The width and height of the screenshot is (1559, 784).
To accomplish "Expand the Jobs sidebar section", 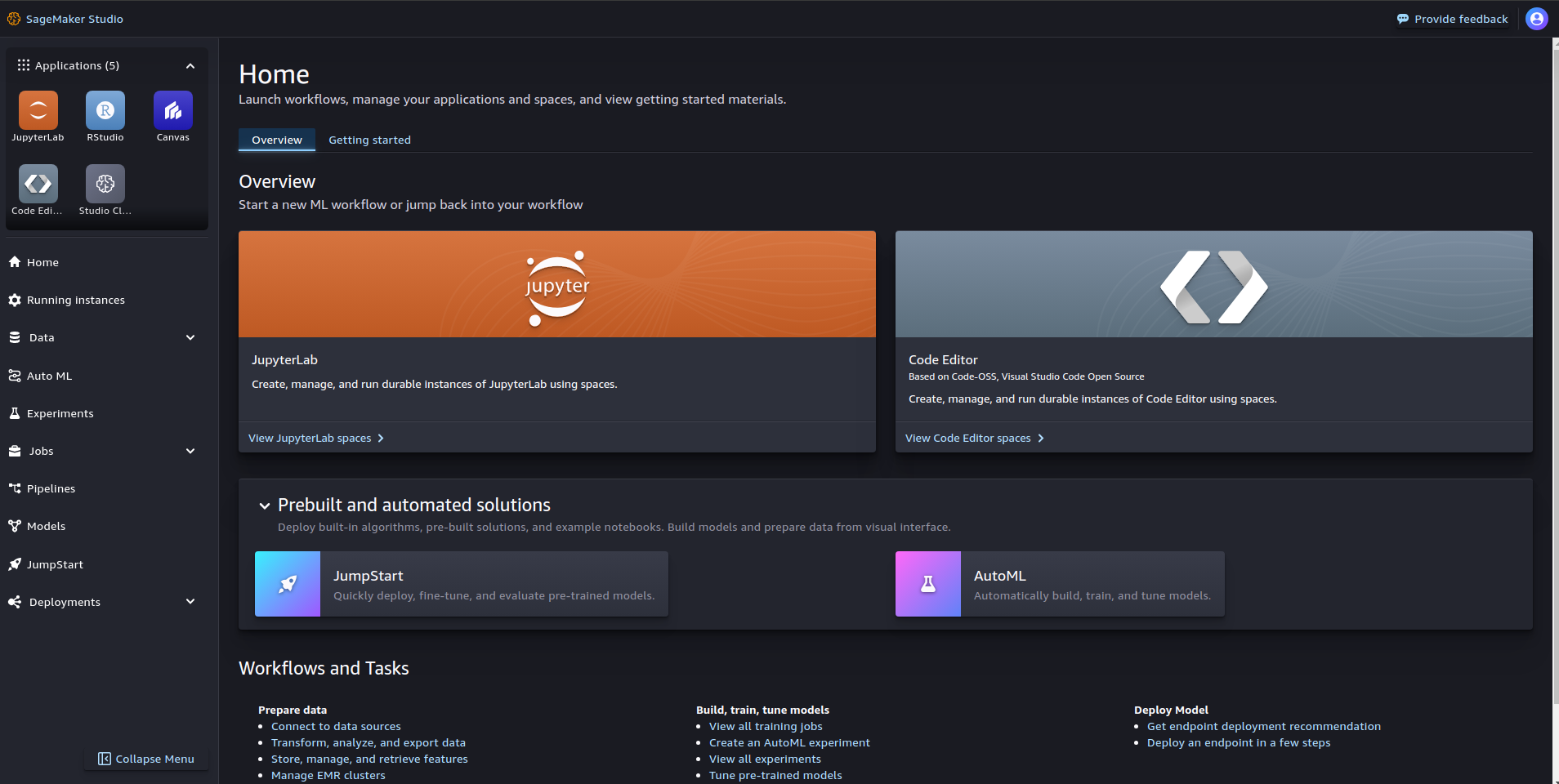I will click(x=190, y=451).
